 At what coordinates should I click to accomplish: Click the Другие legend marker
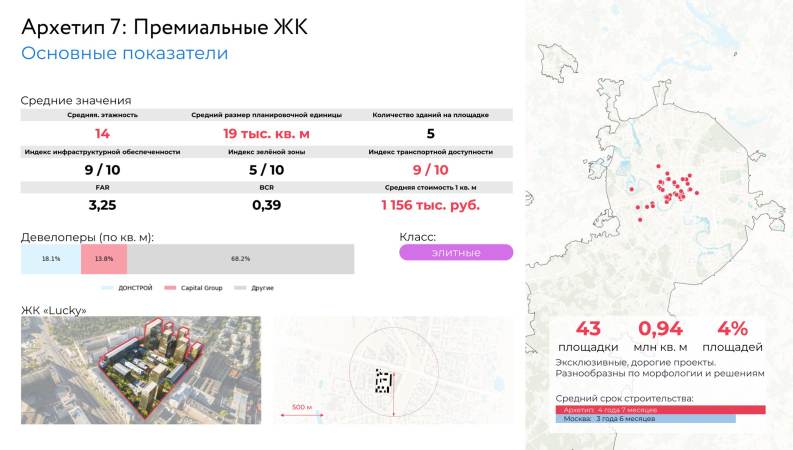click(x=240, y=287)
